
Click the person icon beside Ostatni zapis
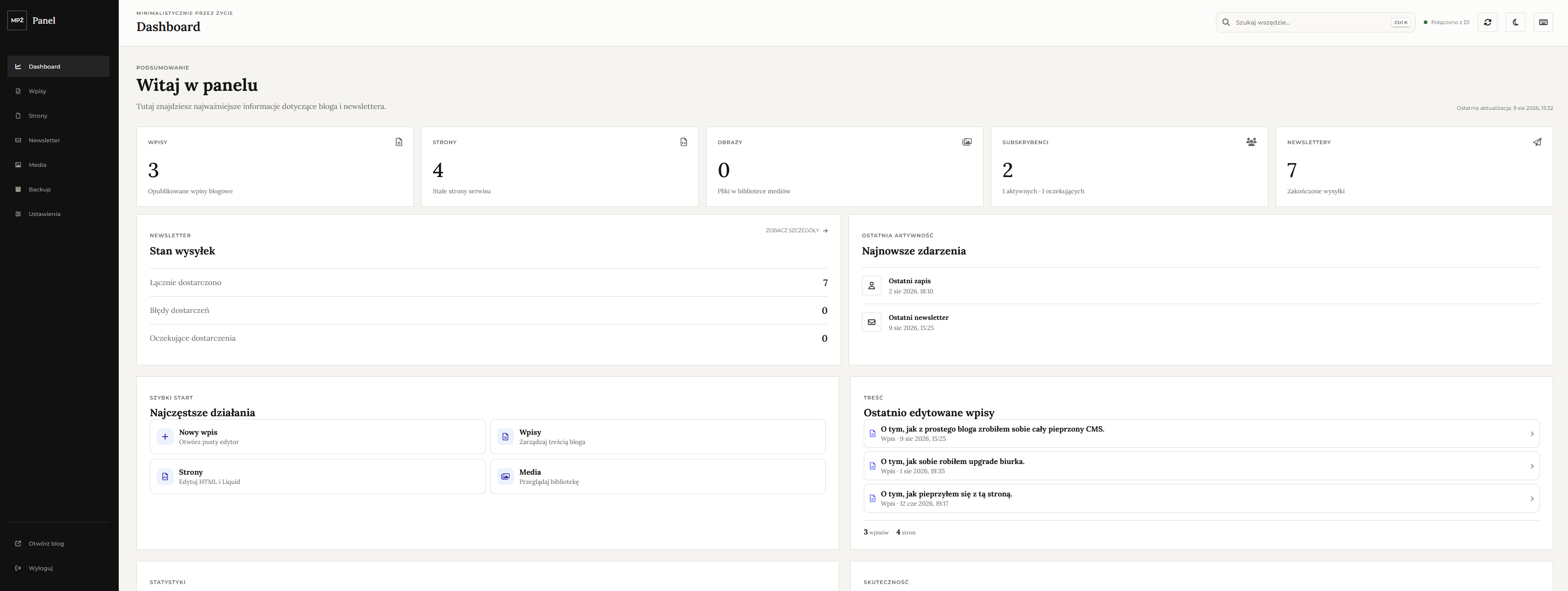(x=872, y=286)
